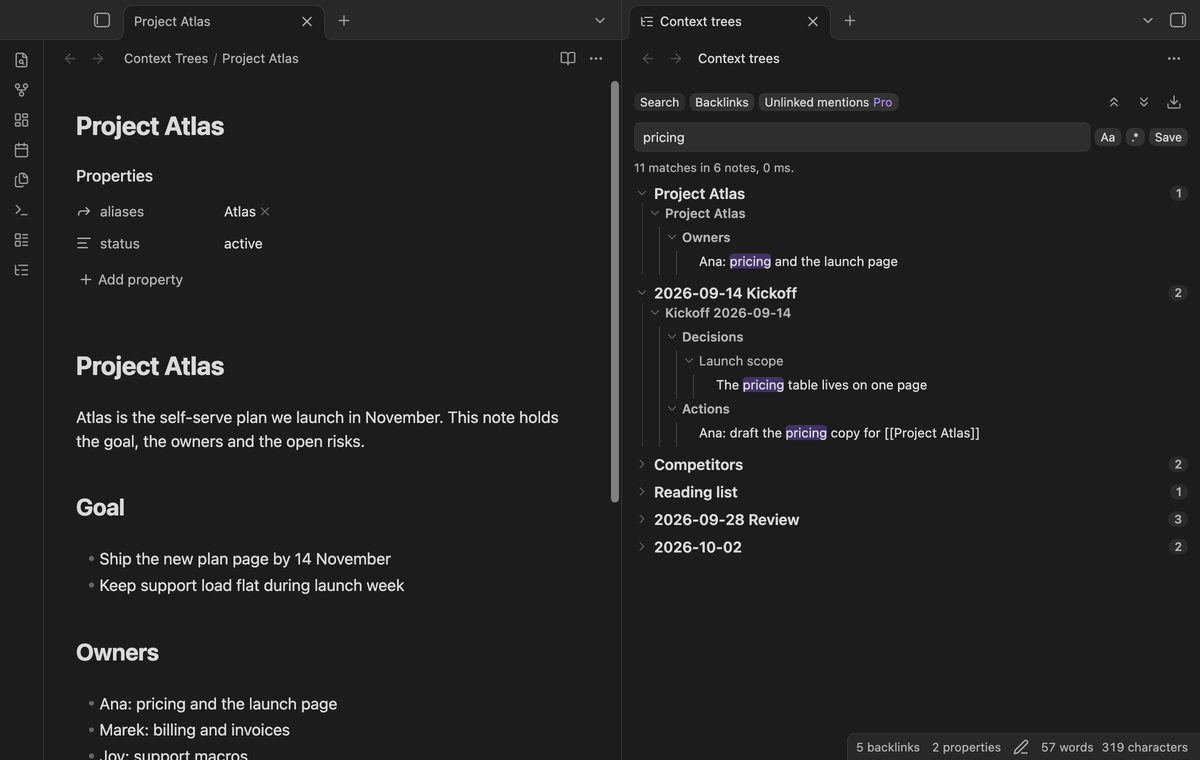Collapse the Decisions heading
This screenshot has height=760, width=1200.
[x=672, y=337]
